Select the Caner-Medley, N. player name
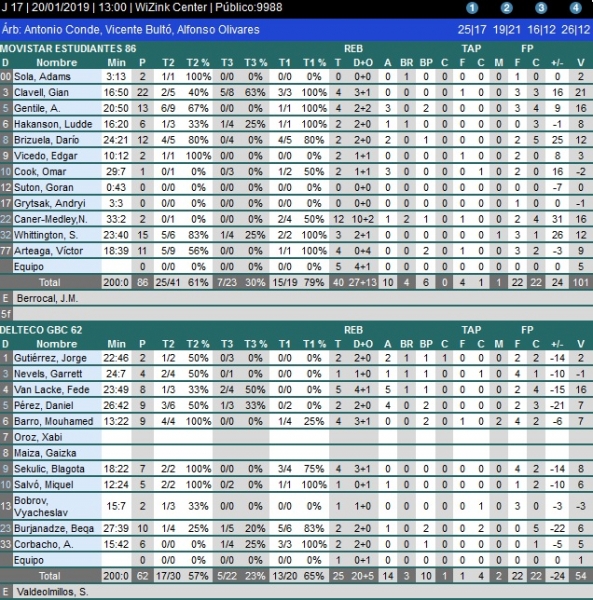The image size is (593, 600). point(51,219)
